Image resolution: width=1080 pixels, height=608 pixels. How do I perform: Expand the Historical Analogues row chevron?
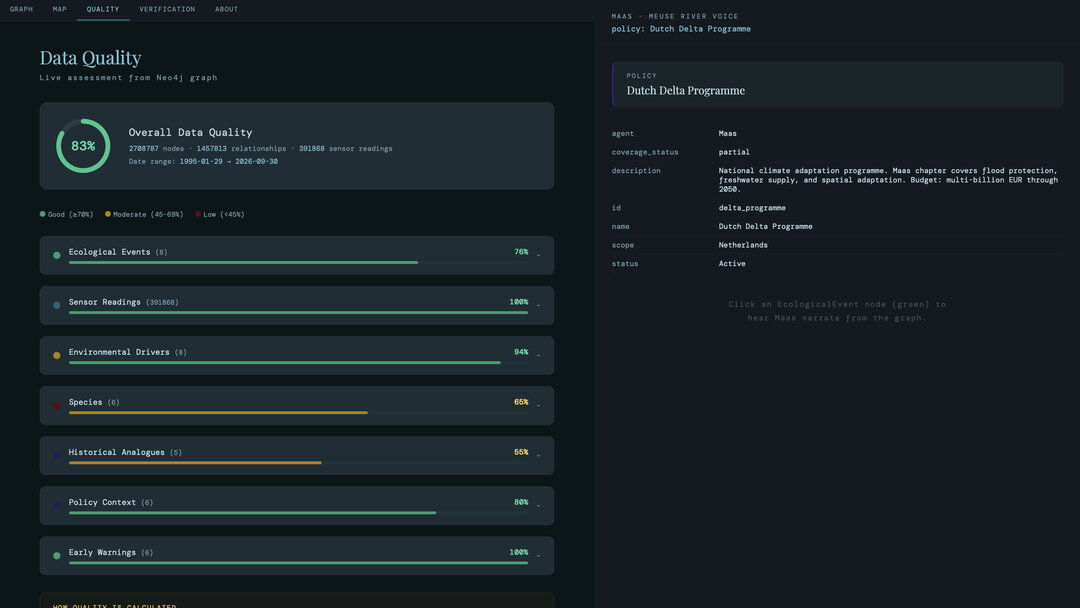(x=539, y=455)
